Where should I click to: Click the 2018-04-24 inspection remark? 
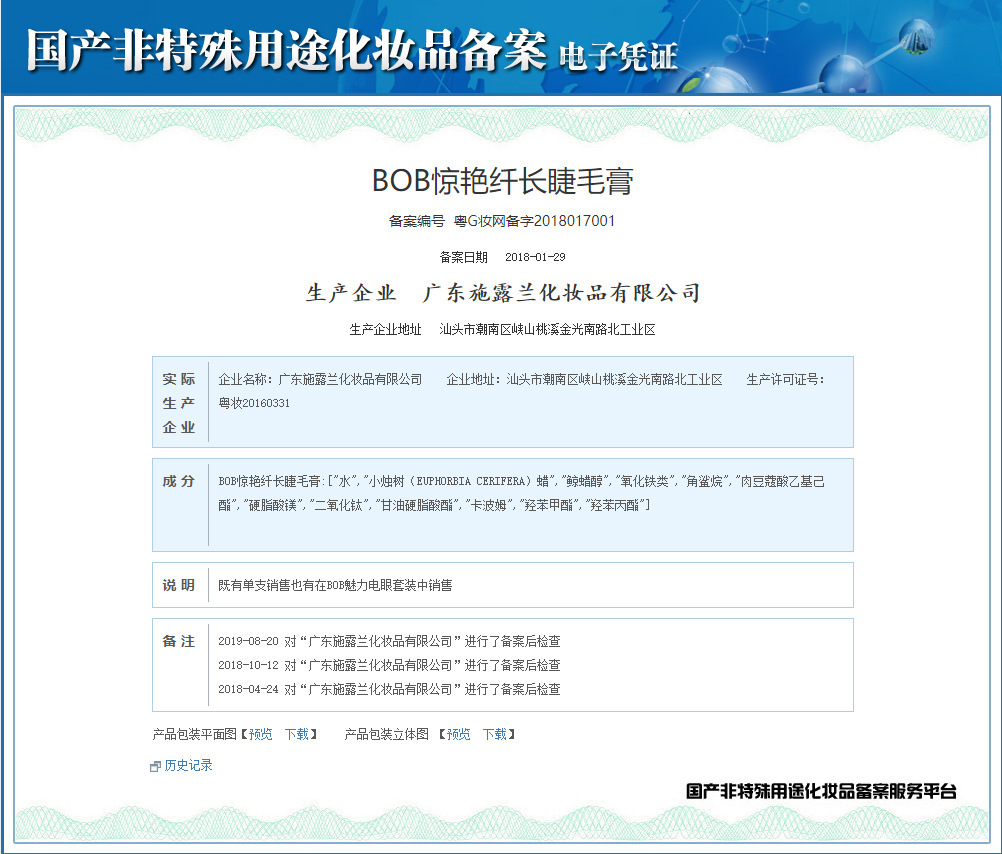(389, 689)
